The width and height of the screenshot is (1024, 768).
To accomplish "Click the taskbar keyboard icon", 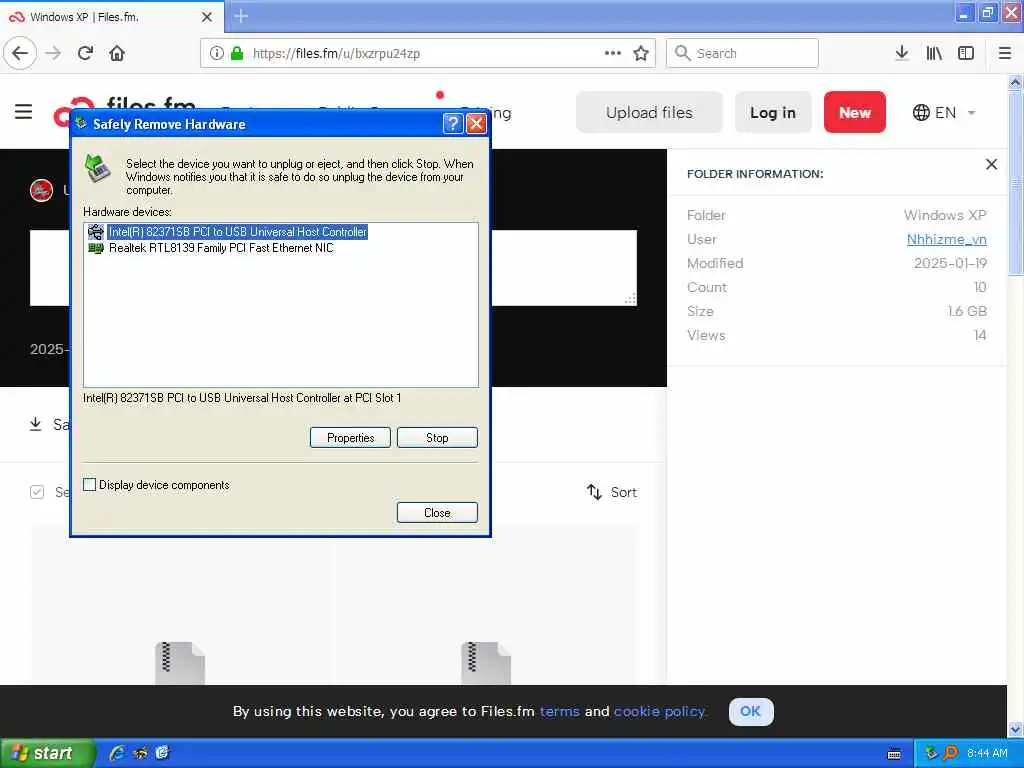I will click(x=894, y=754).
